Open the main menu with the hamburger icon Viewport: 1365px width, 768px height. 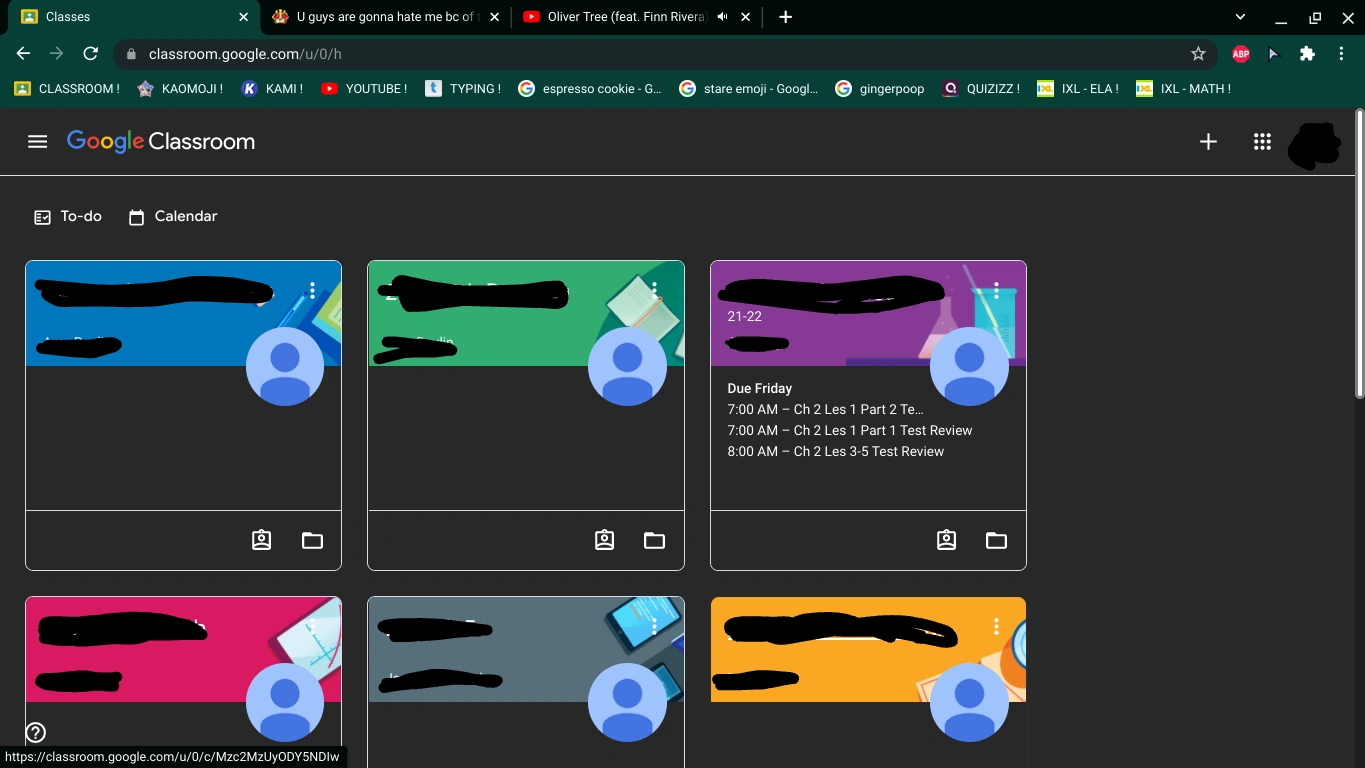(x=37, y=141)
